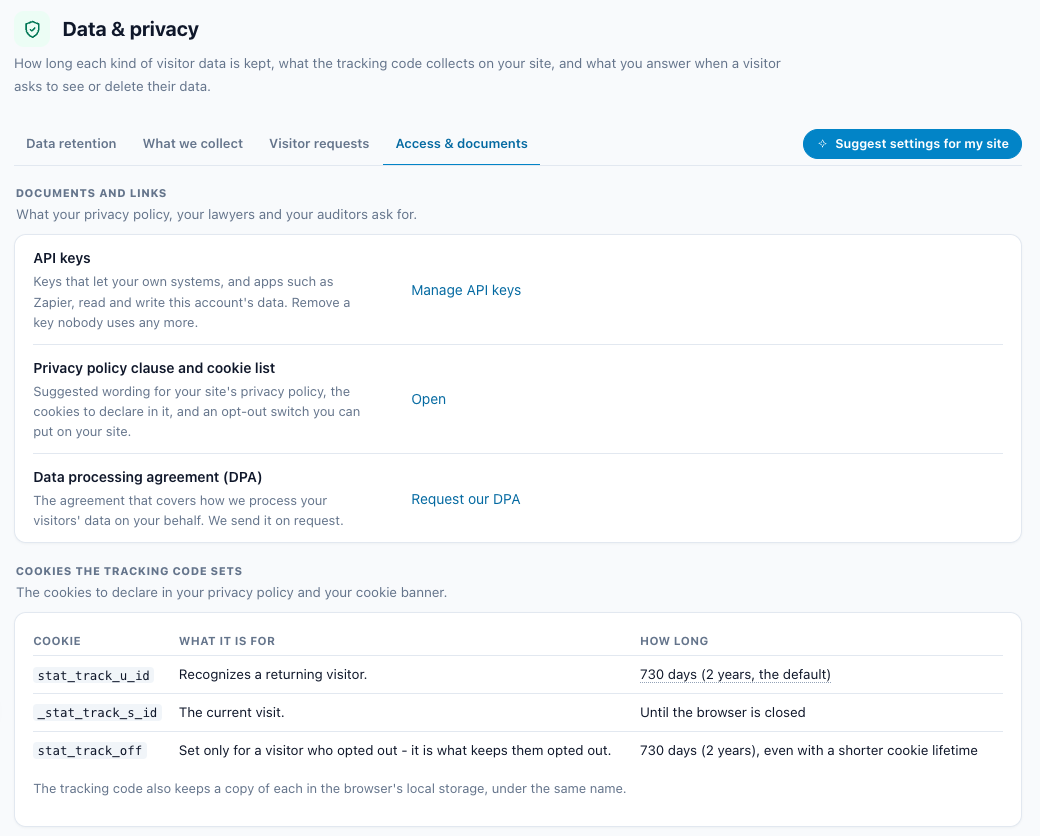Viewport: 1040px width, 836px height.
Task: Click the Request our DPA link
Action: (466, 499)
